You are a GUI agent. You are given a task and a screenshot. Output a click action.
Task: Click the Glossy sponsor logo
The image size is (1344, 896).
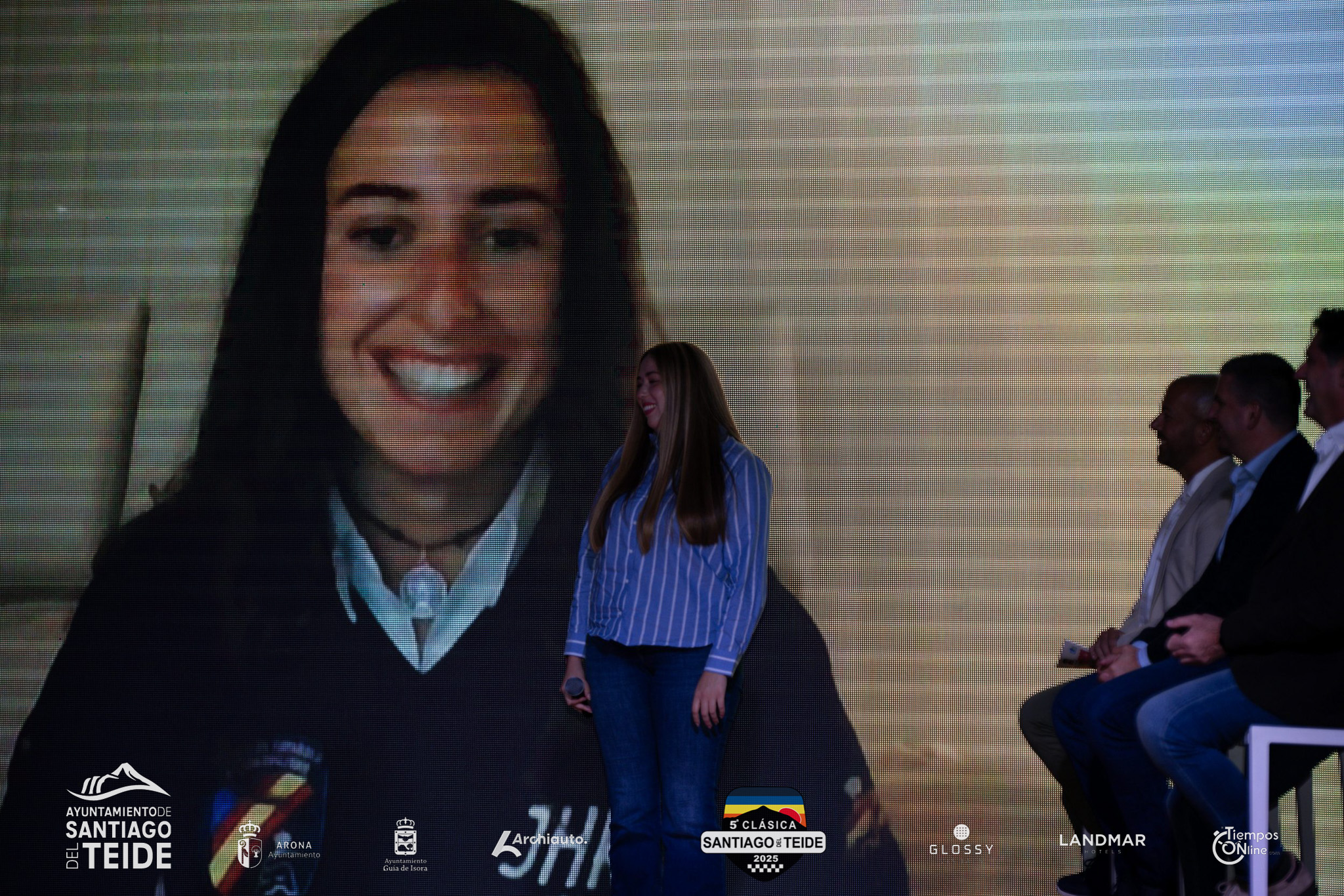point(961,840)
